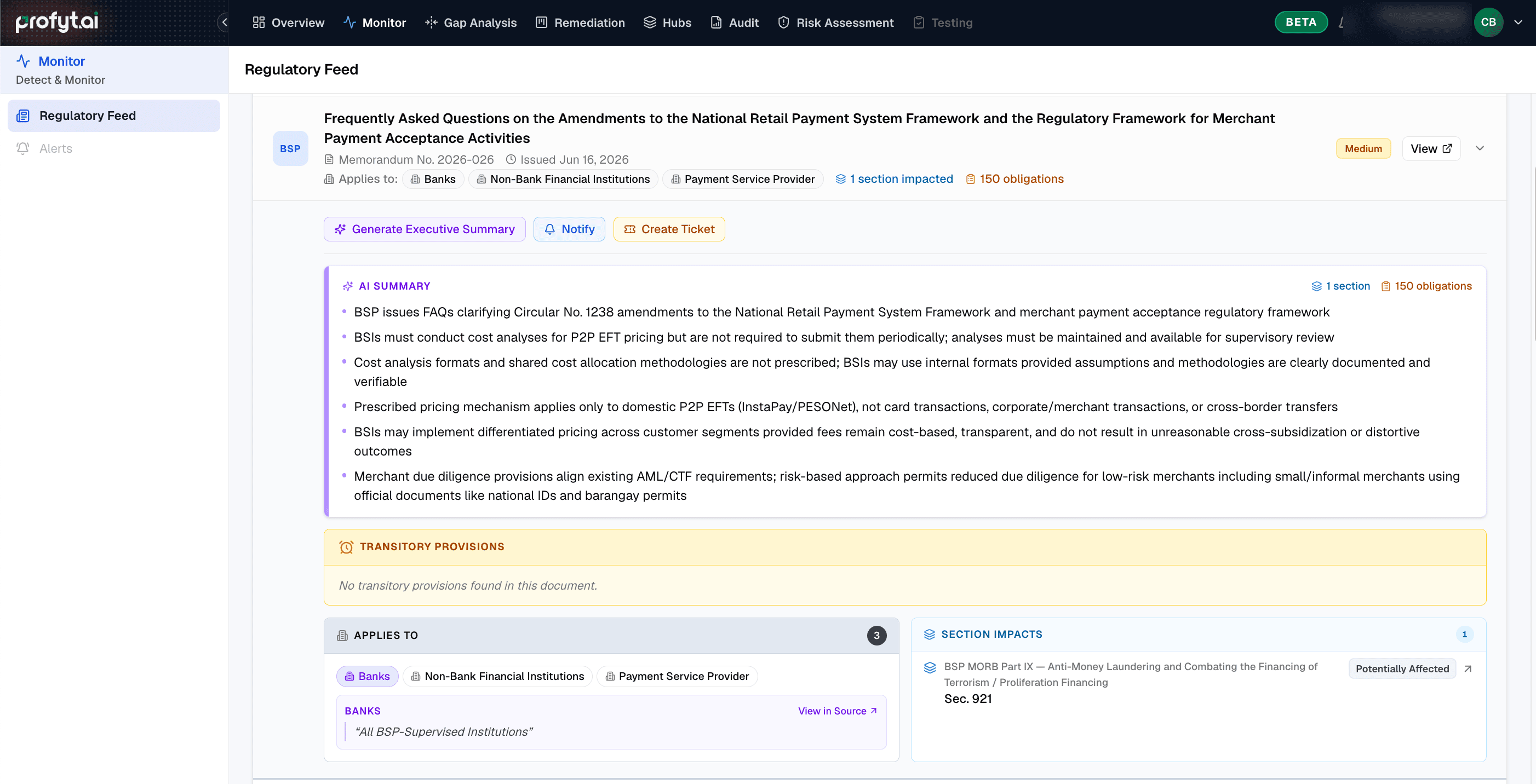Image resolution: width=1536 pixels, height=784 pixels.
Task: Select the Payment Service Provider chip in Applies To
Action: 677,676
